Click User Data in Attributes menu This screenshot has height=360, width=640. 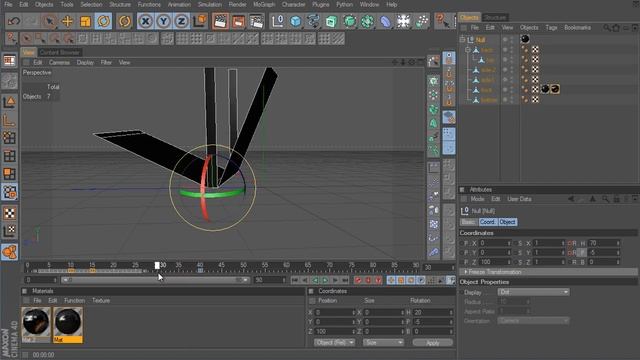point(519,199)
